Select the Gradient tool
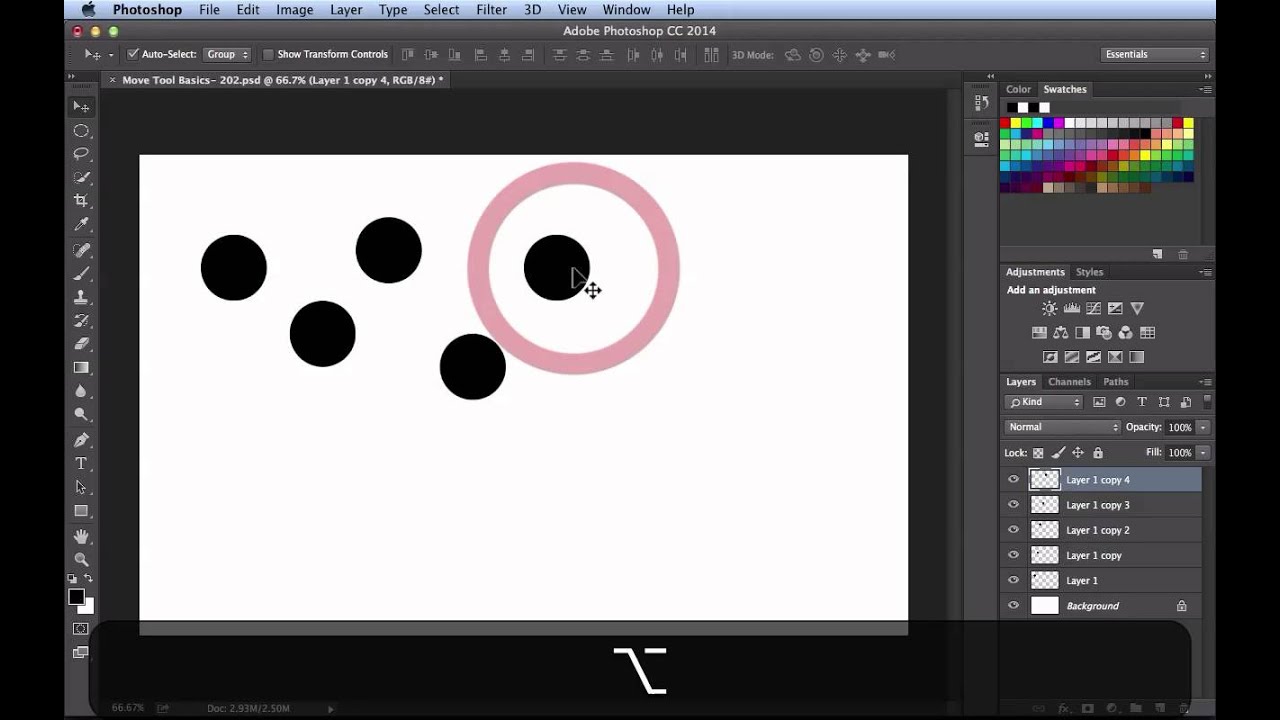The height and width of the screenshot is (720, 1280). pos(81,367)
